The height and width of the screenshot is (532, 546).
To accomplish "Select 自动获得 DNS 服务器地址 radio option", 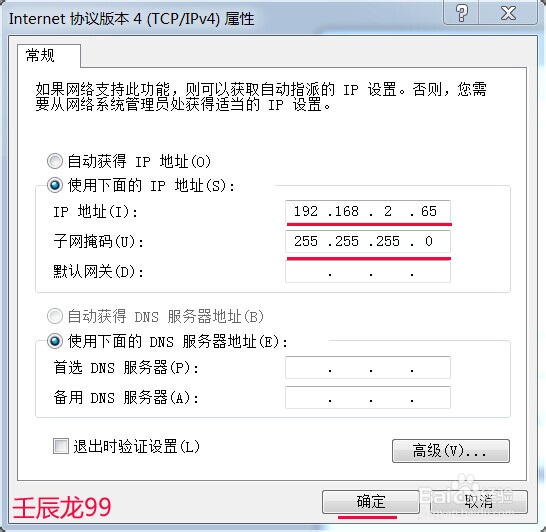I will (x=55, y=316).
